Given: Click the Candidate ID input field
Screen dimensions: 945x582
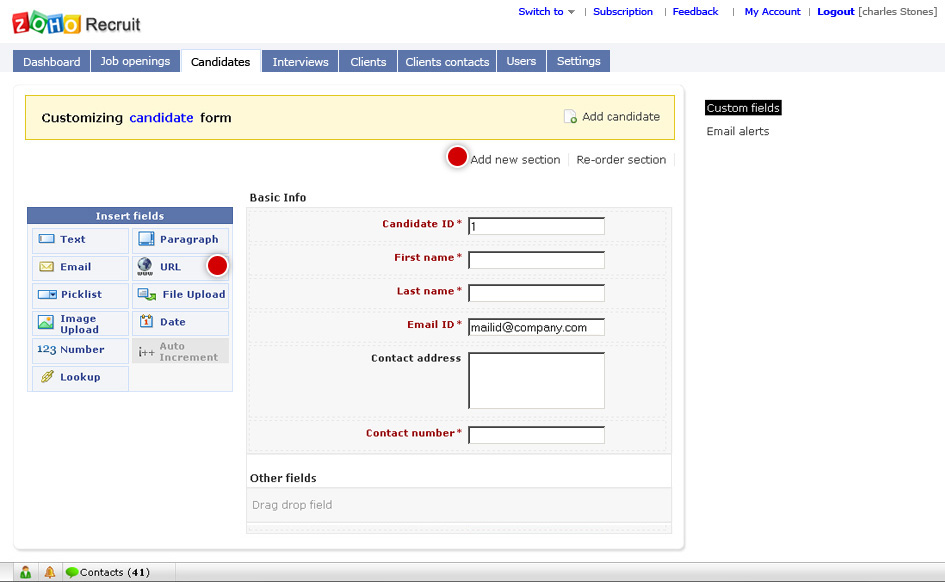Looking at the screenshot, I should tap(536, 227).
